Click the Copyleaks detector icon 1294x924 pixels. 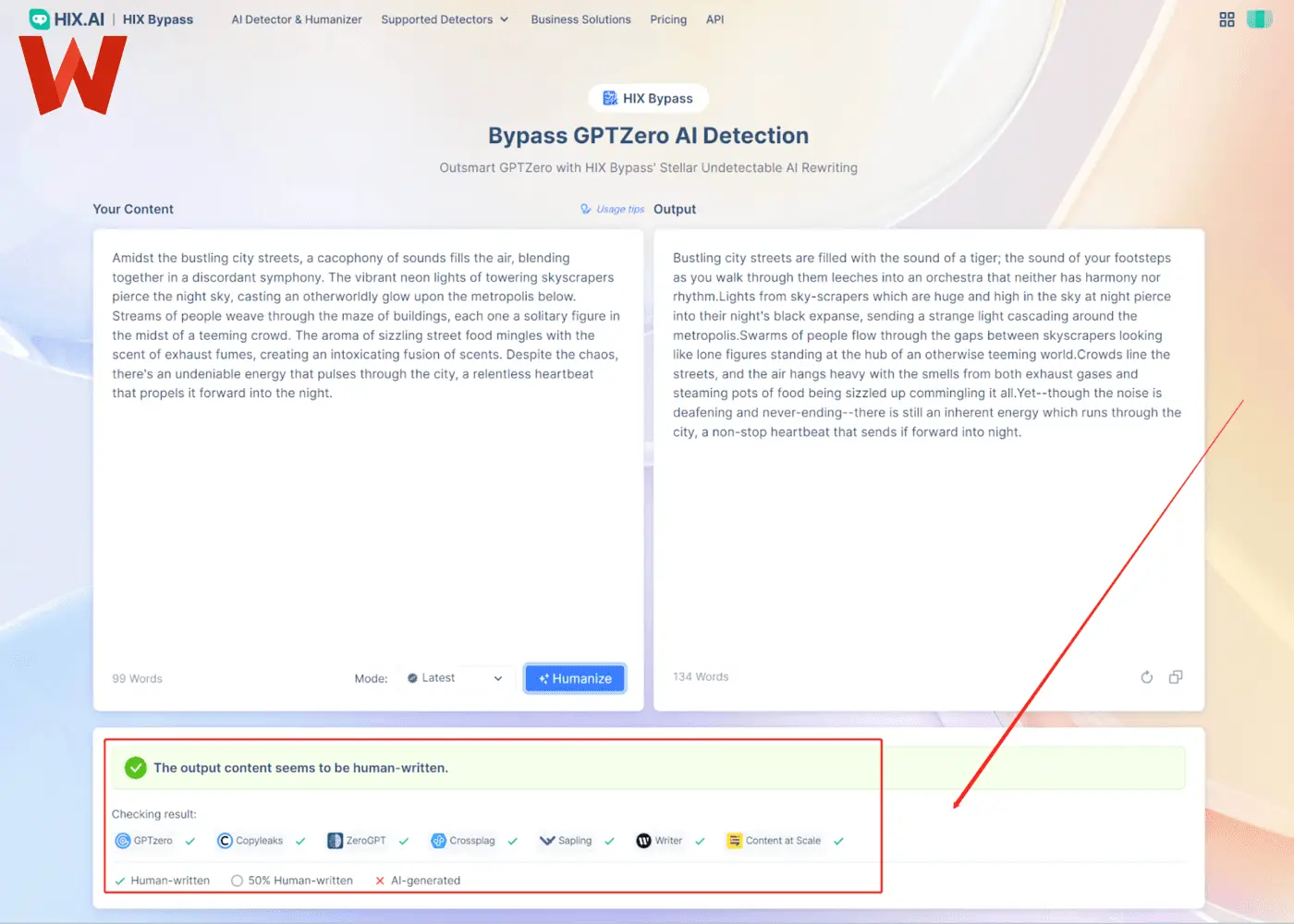(225, 841)
